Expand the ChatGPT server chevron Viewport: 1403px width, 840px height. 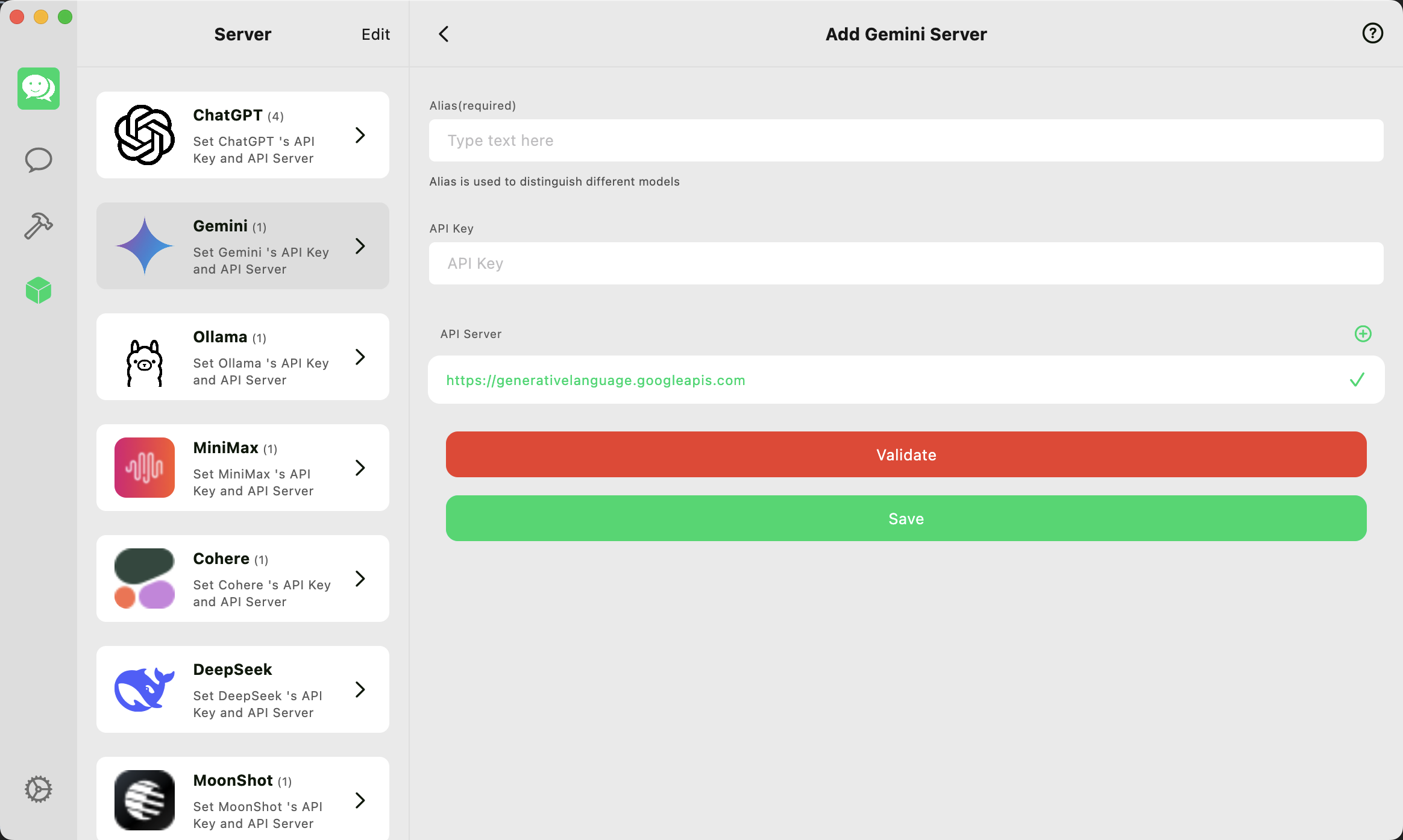(360, 135)
